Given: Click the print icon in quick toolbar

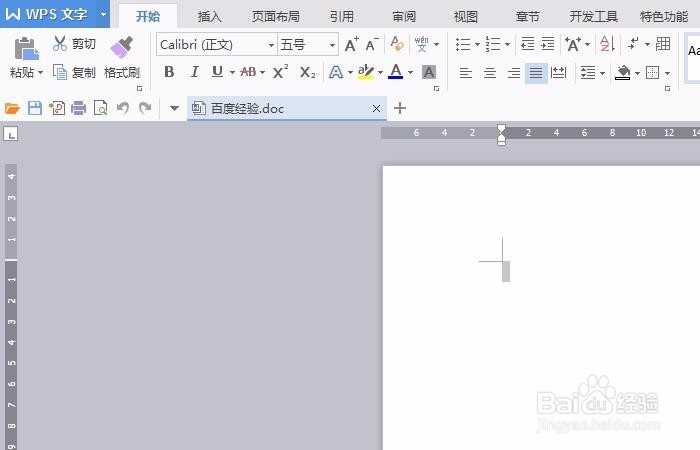Looking at the screenshot, I should [x=79, y=108].
